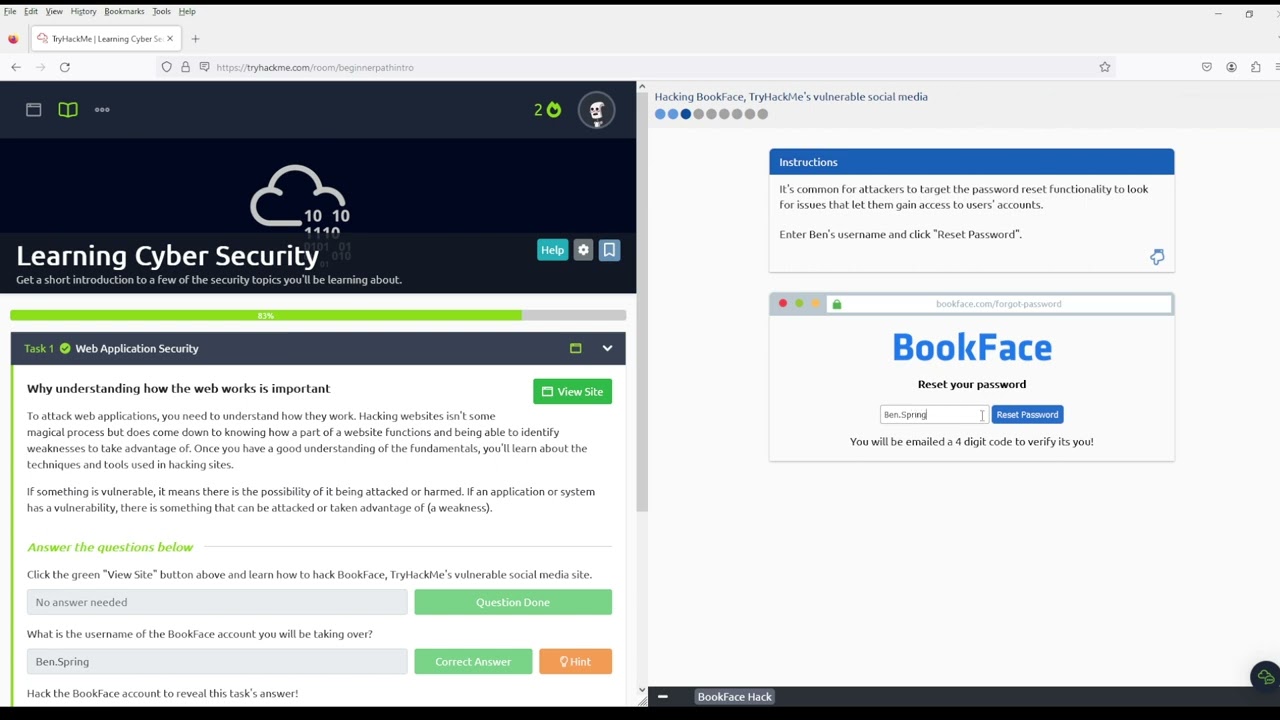Close the TryHackMe browser tab
Image resolution: width=1280 pixels, height=720 pixels.
(170, 39)
